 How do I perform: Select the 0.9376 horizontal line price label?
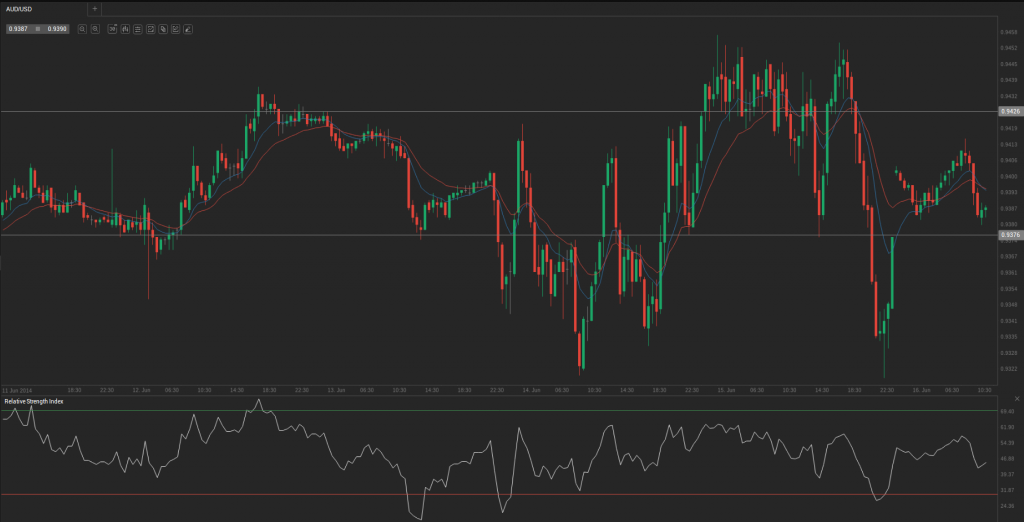coord(1009,235)
